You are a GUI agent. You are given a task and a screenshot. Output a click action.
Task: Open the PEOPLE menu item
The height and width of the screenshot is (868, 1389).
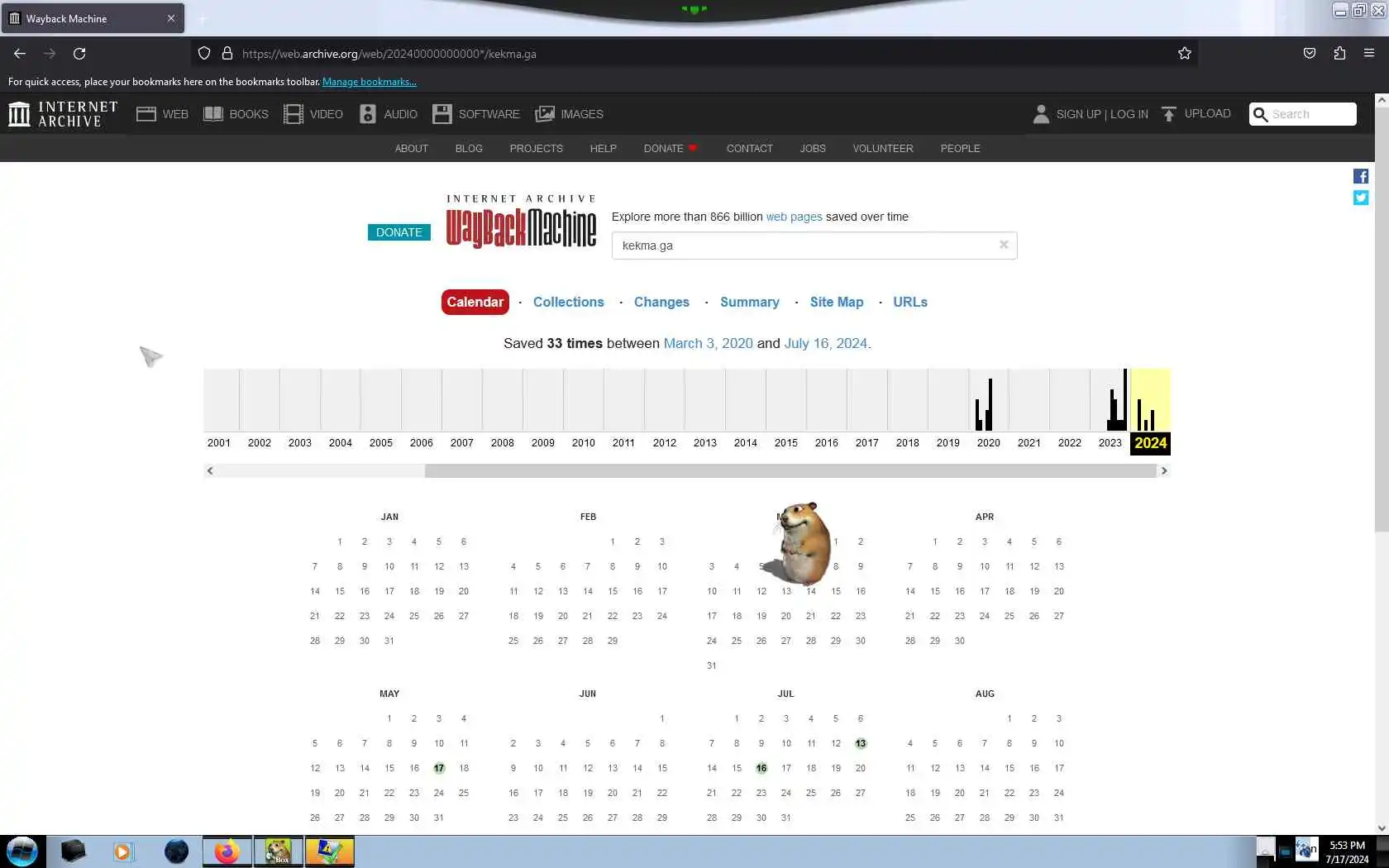(960, 149)
